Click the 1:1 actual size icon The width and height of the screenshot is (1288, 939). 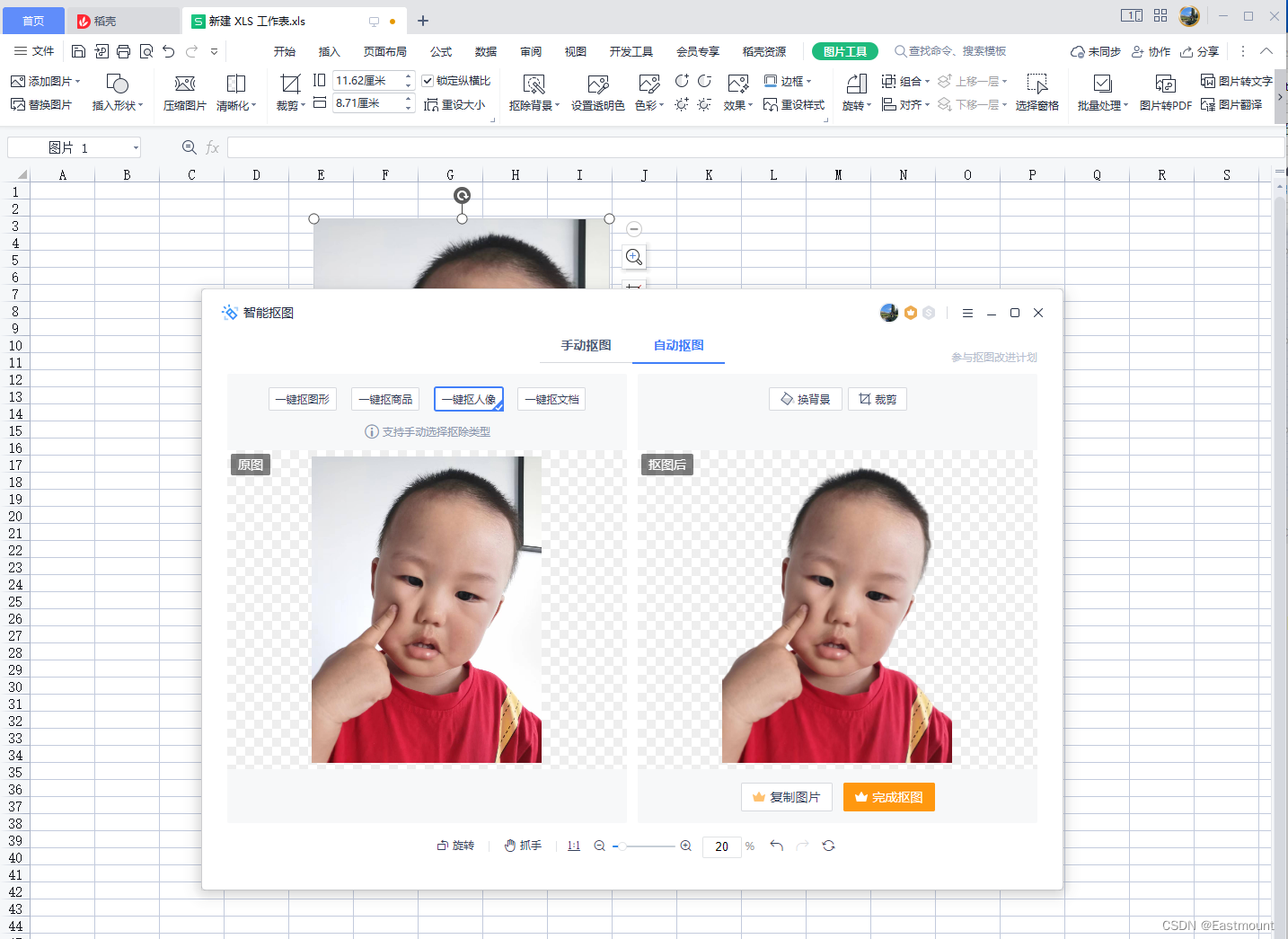coord(574,846)
